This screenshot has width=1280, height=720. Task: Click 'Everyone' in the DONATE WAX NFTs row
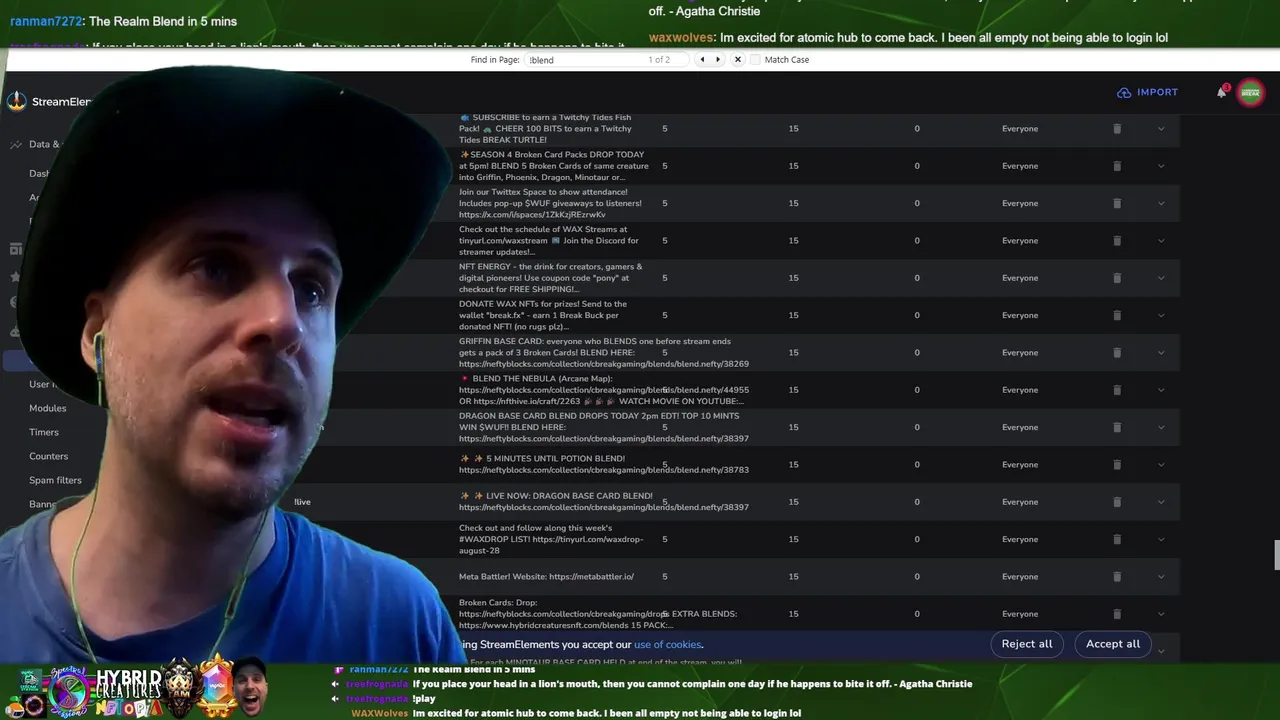click(x=1020, y=315)
